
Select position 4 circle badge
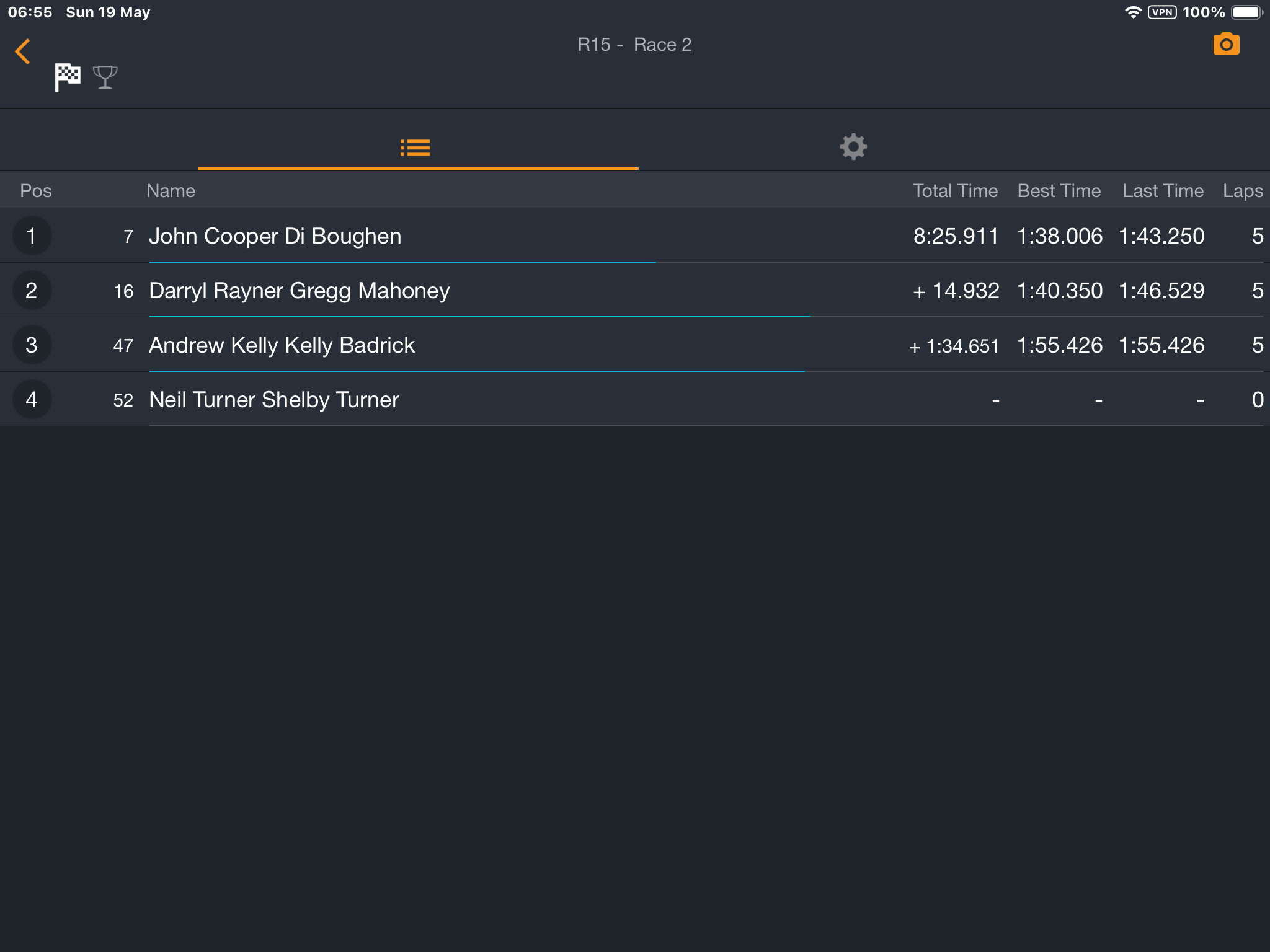[x=32, y=400]
